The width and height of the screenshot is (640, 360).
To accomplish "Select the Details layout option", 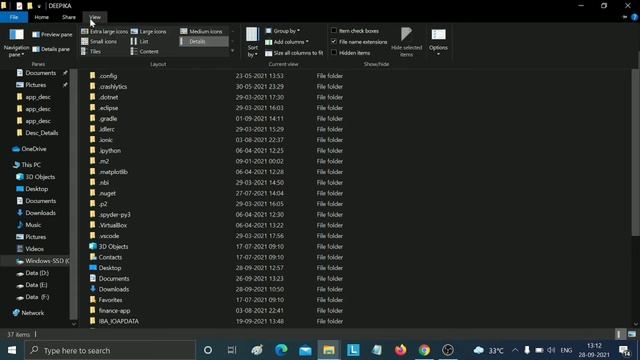I will pyautogui.click(x=204, y=42).
